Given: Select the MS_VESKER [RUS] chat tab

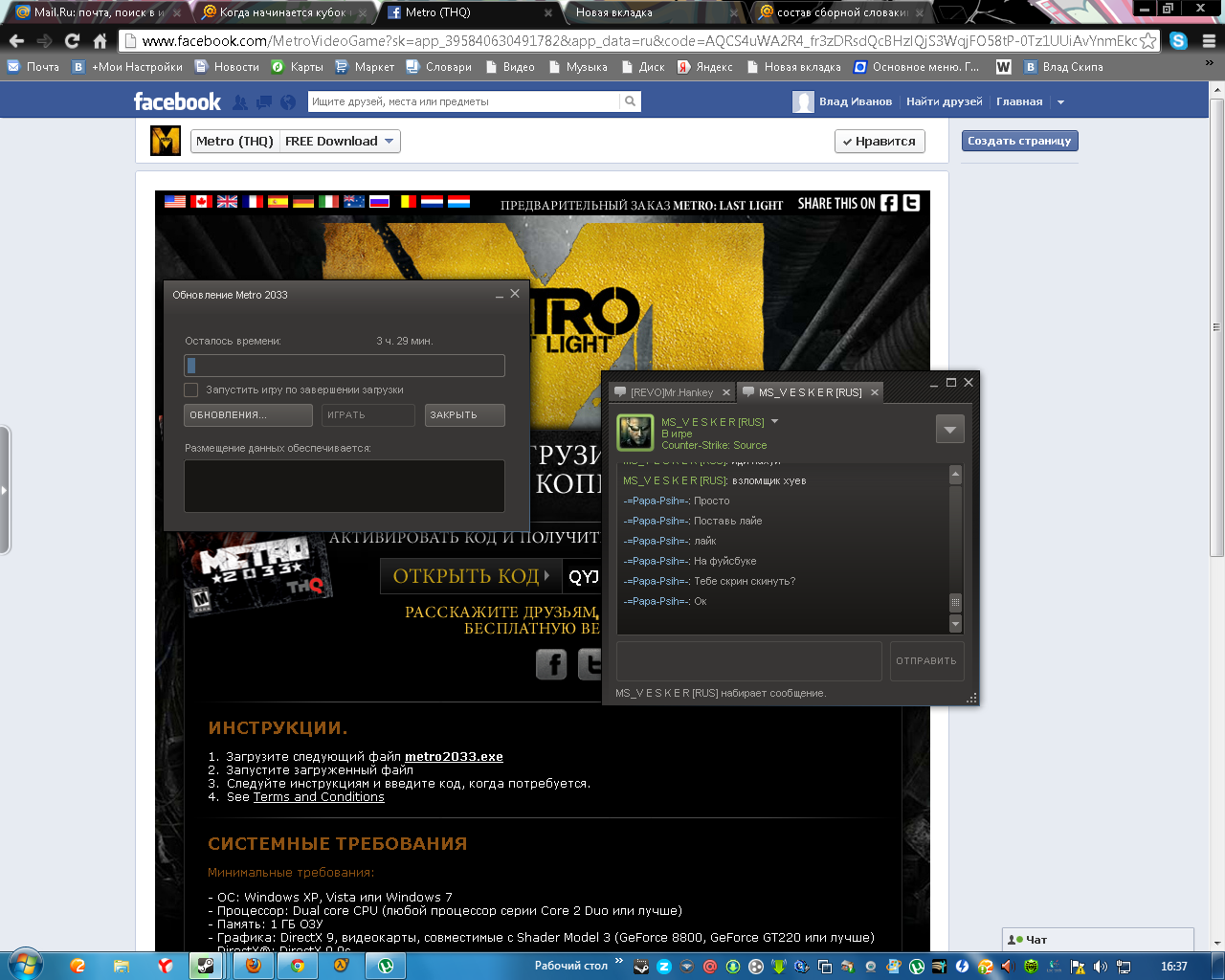Looking at the screenshot, I should click(811, 392).
